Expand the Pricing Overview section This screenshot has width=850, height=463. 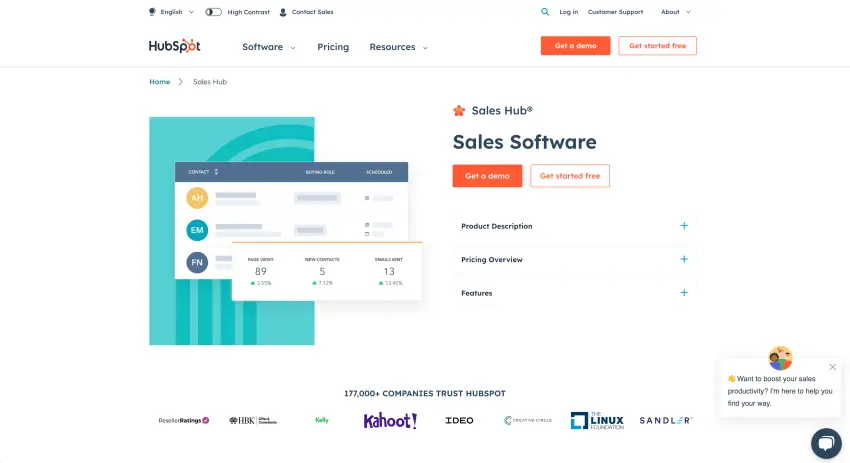pyautogui.click(x=575, y=260)
